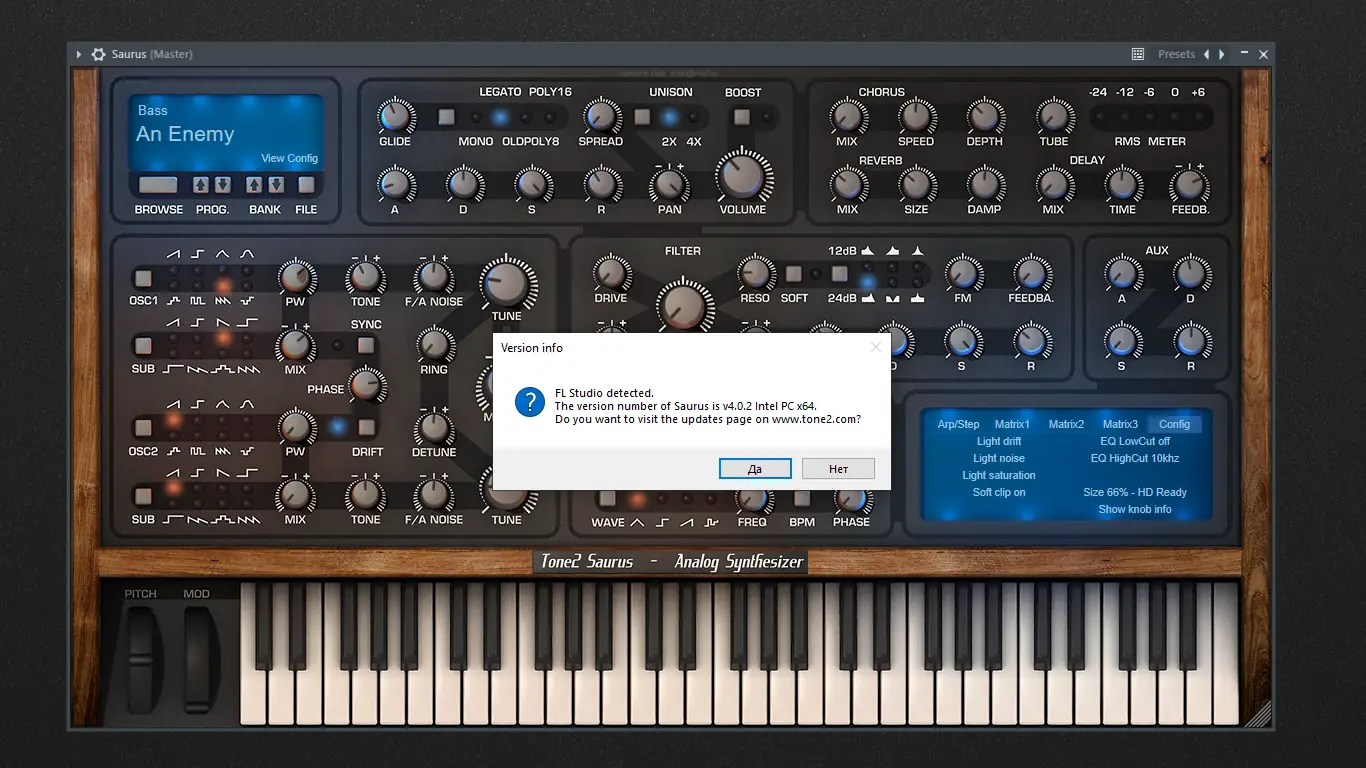The image size is (1366, 768).
Task: Open the FILE menu button
Action: (306, 185)
